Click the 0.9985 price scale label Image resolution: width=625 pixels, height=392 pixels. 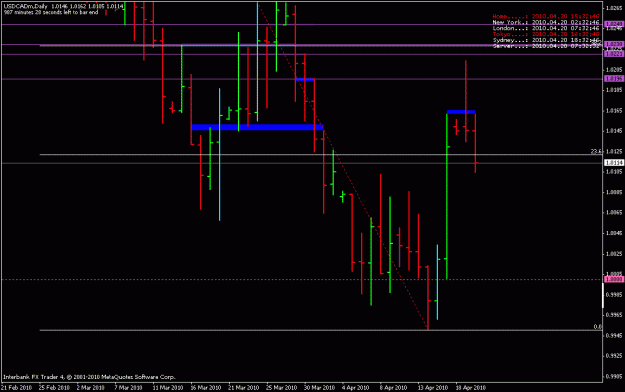click(614, 295)
